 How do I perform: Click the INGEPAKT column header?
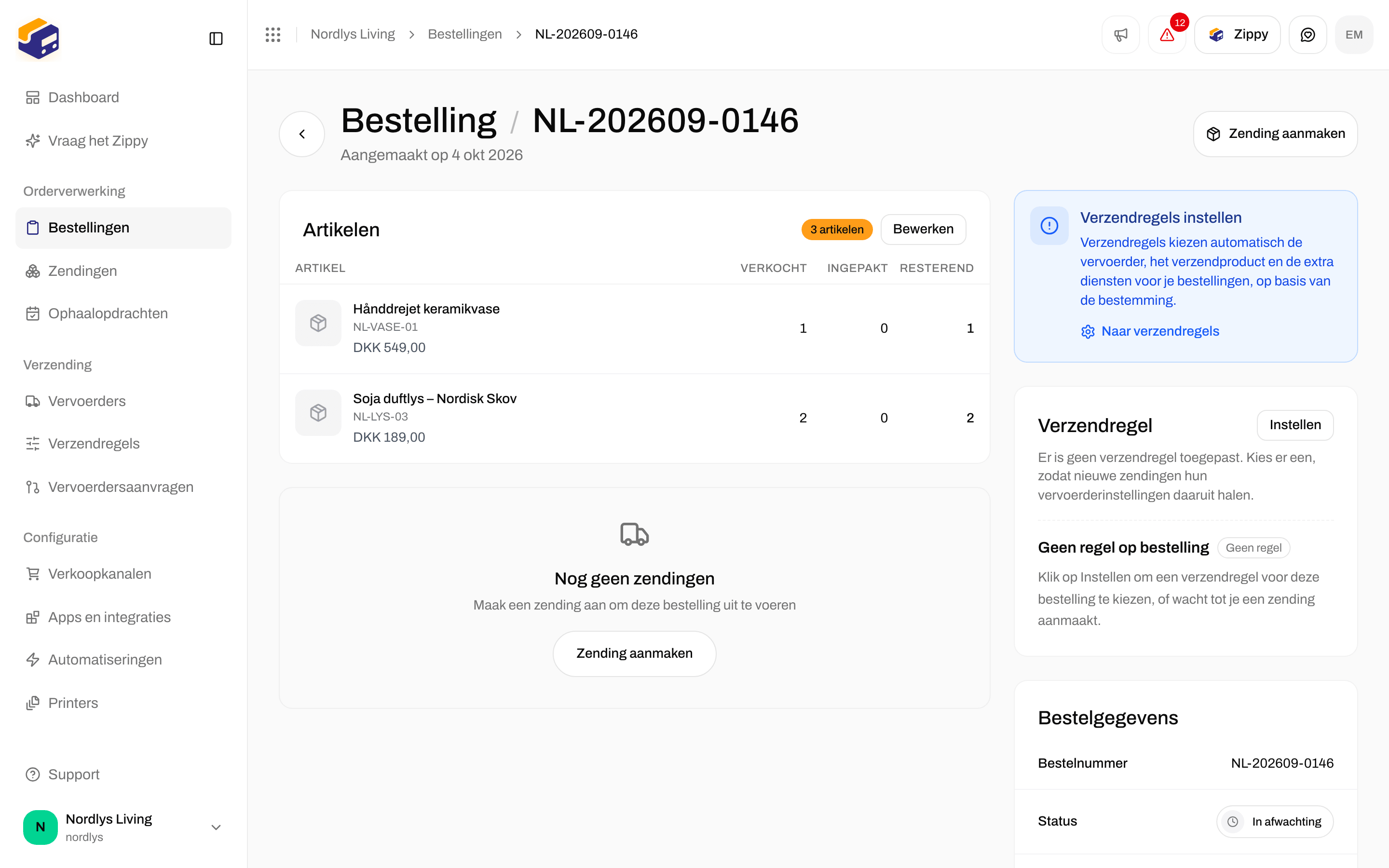pyautogui.click(x=857, y=268)
